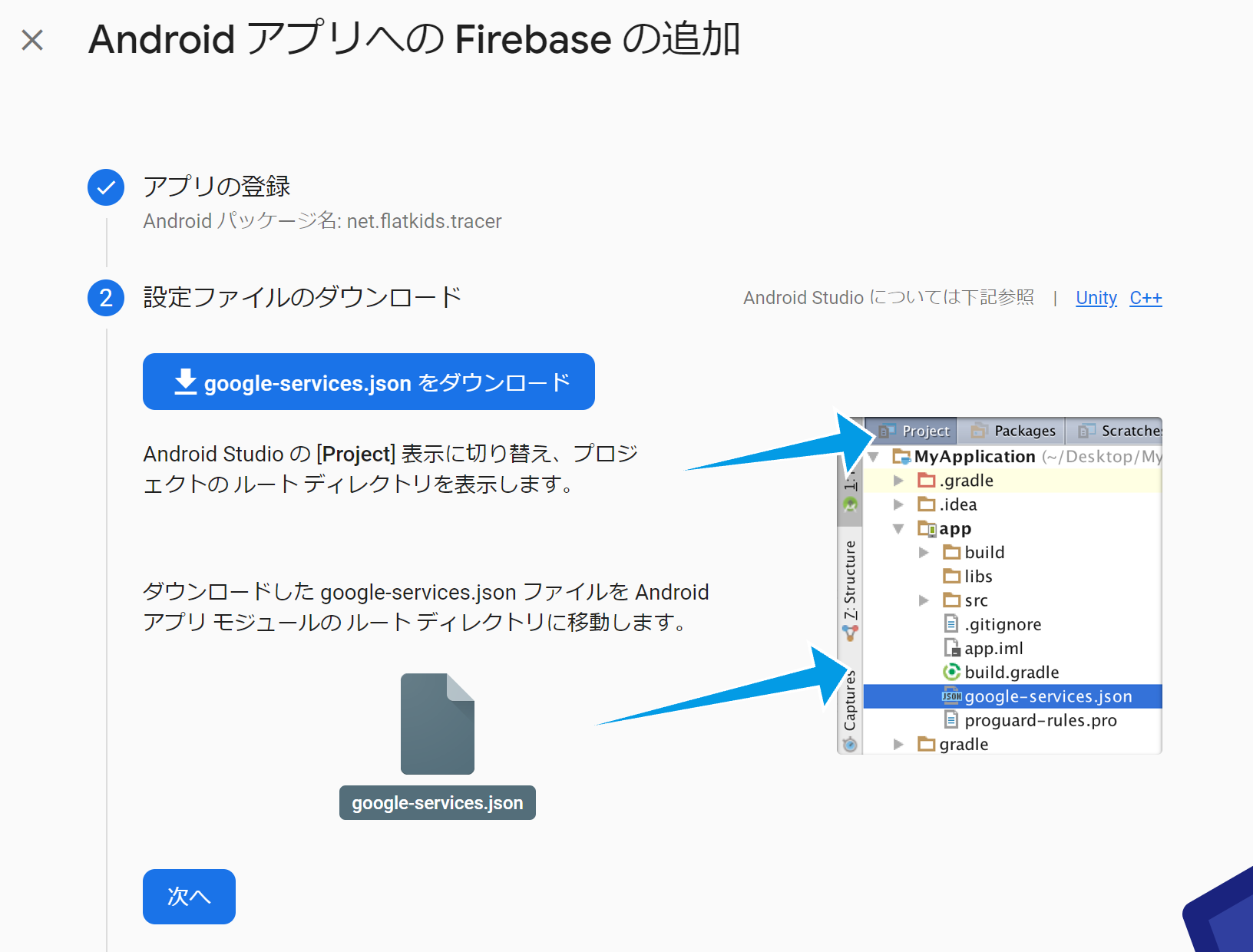Image resolution: width=1253 pixels, height=952 pixels.
Task: Click the large gray file icon
Action: 437,723
